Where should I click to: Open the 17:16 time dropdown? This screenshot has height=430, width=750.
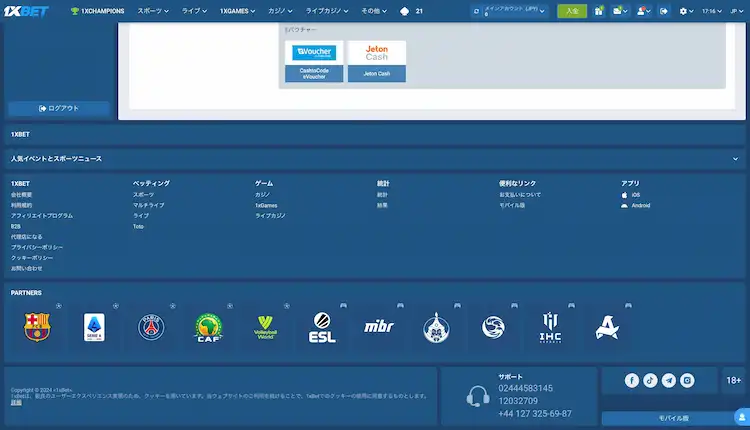(x=712, y=11)
